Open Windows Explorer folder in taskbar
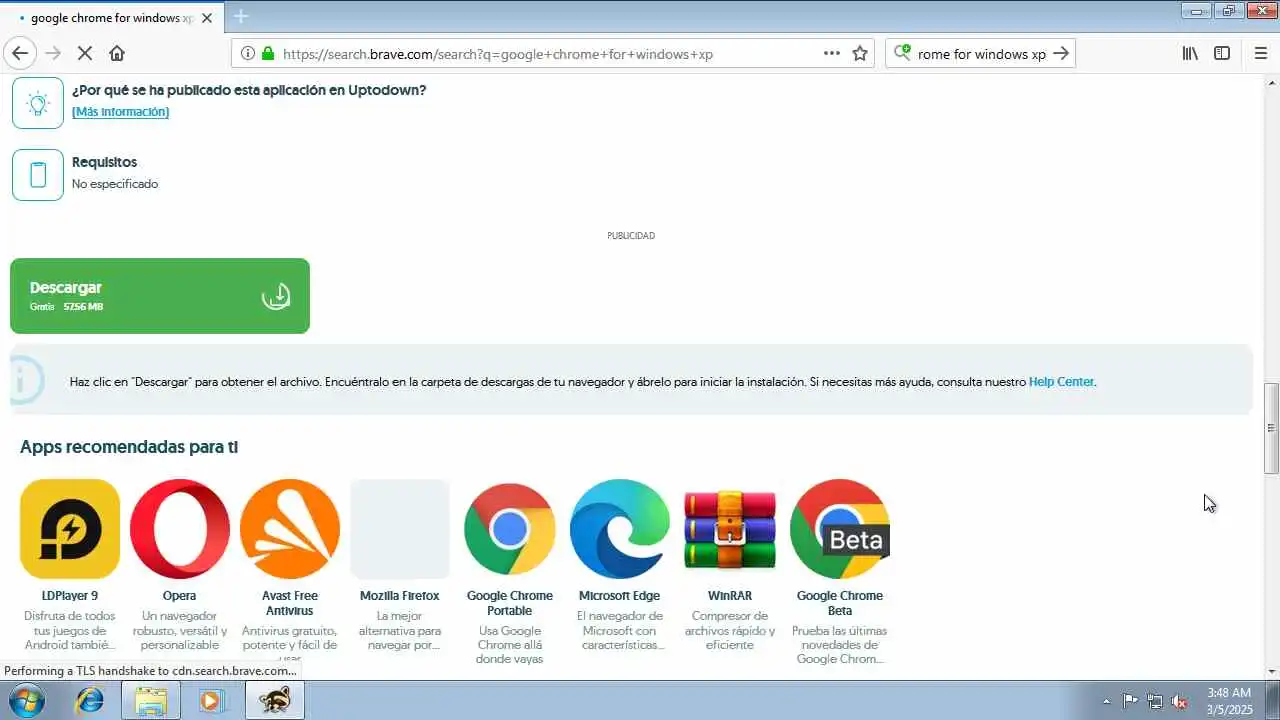The height and width of the screenshot is (720, 1280). pos(151,700)
